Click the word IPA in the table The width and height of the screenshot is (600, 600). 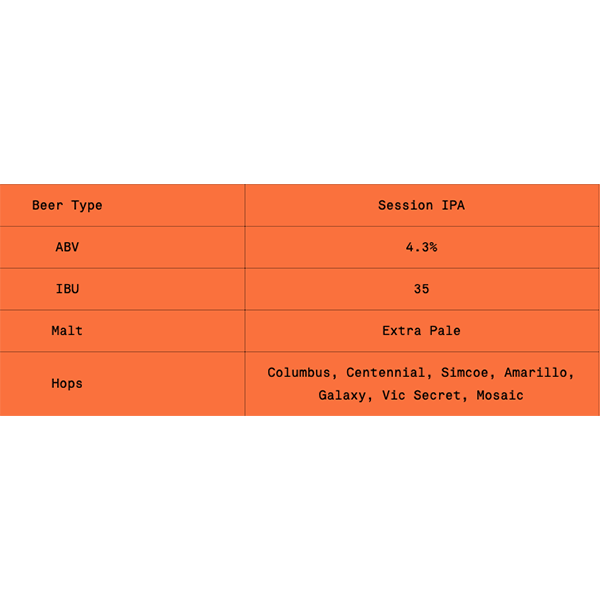(453, 205)
